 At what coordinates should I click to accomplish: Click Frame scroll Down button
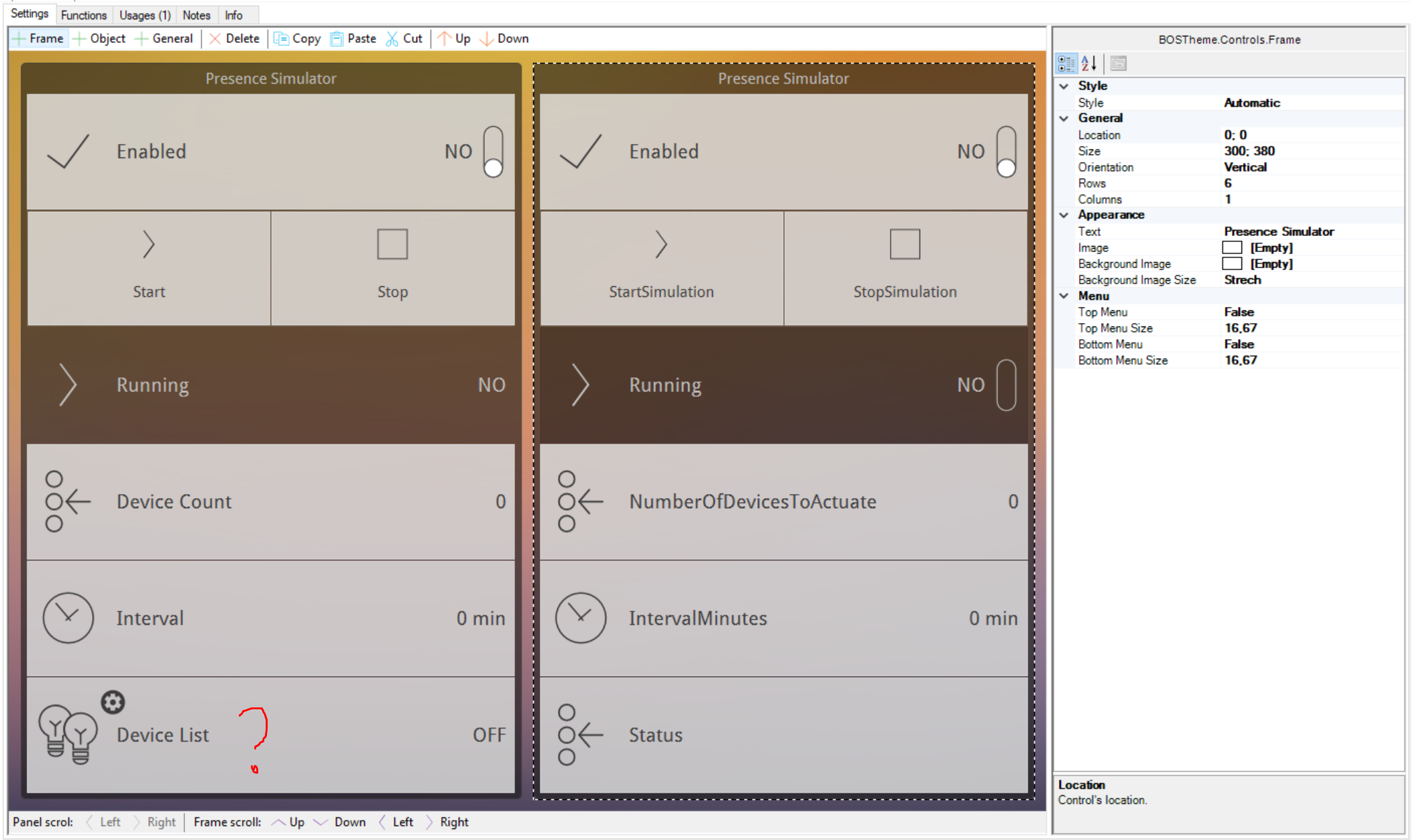[341, 822]
